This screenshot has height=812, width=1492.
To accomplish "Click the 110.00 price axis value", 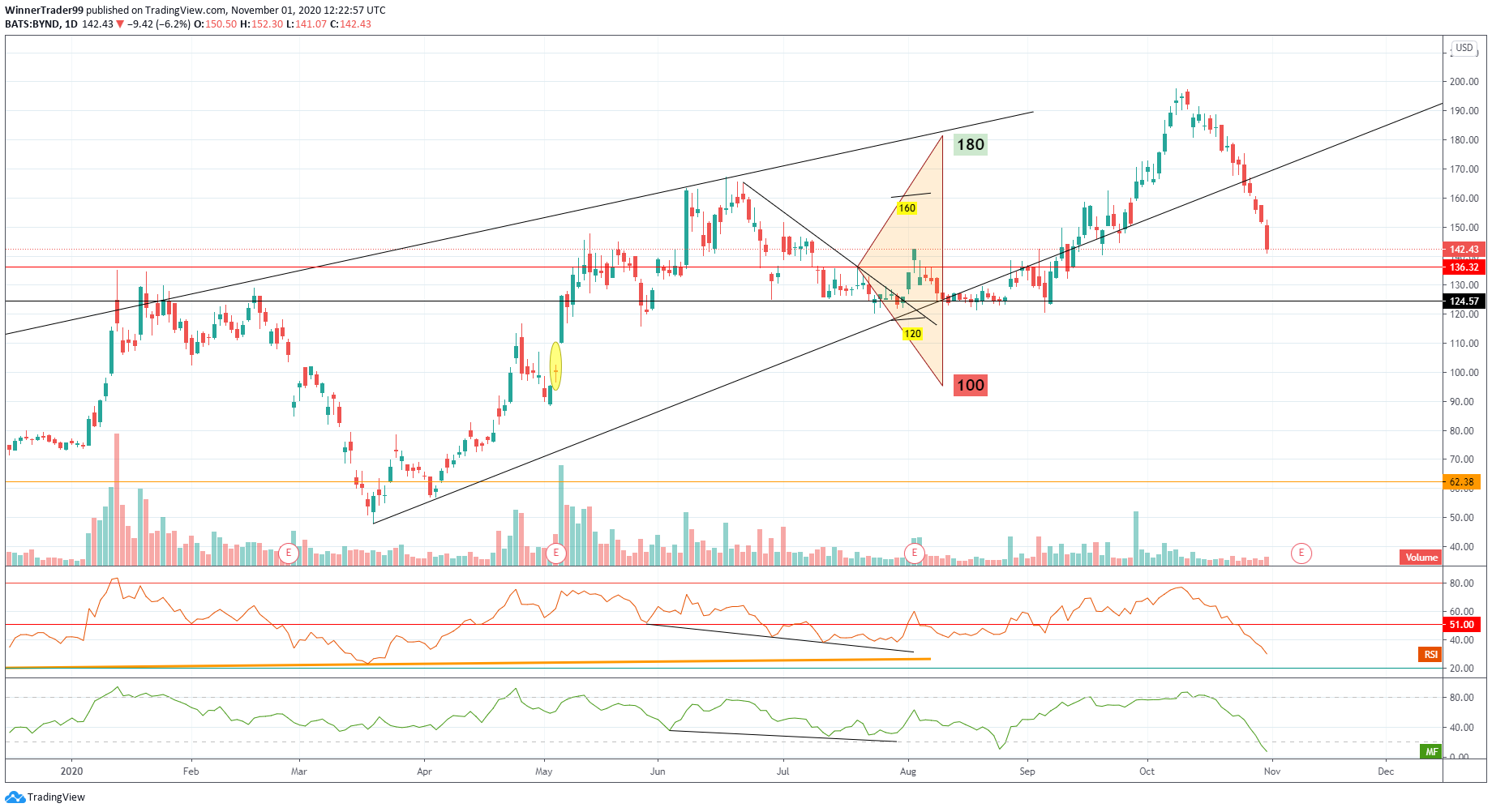I will pyautogui.click(x=1464, y=344).
